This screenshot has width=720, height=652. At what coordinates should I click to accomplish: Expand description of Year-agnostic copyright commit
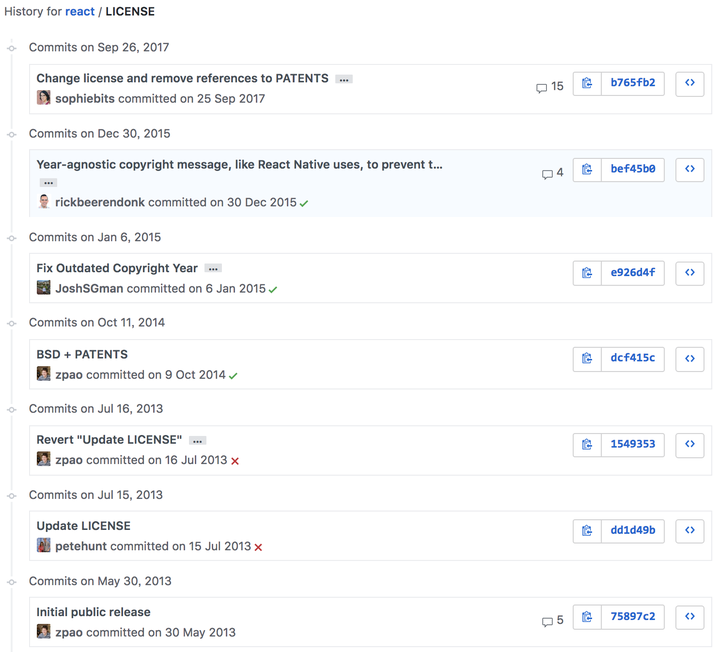click(48, 183)
